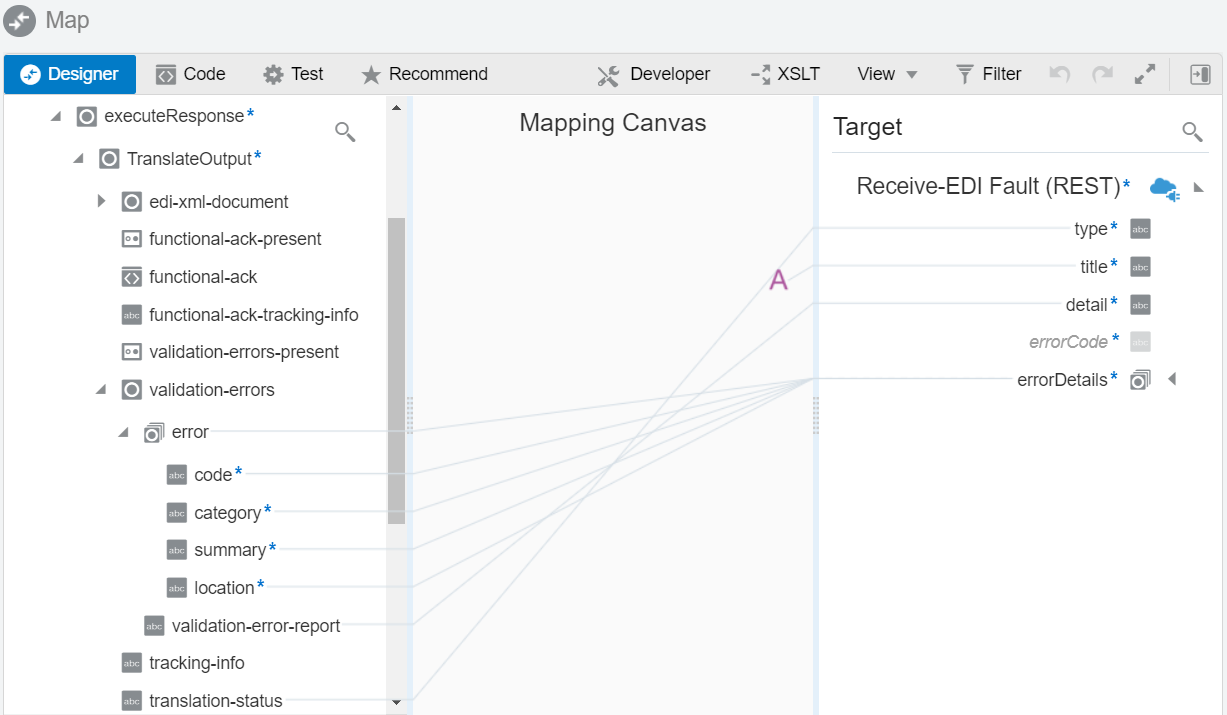The height and width of the screenshot is (715, 1227).
Task: Click the cloud icon beside Receive-EDI Fault
Action: pos(1164,188)
